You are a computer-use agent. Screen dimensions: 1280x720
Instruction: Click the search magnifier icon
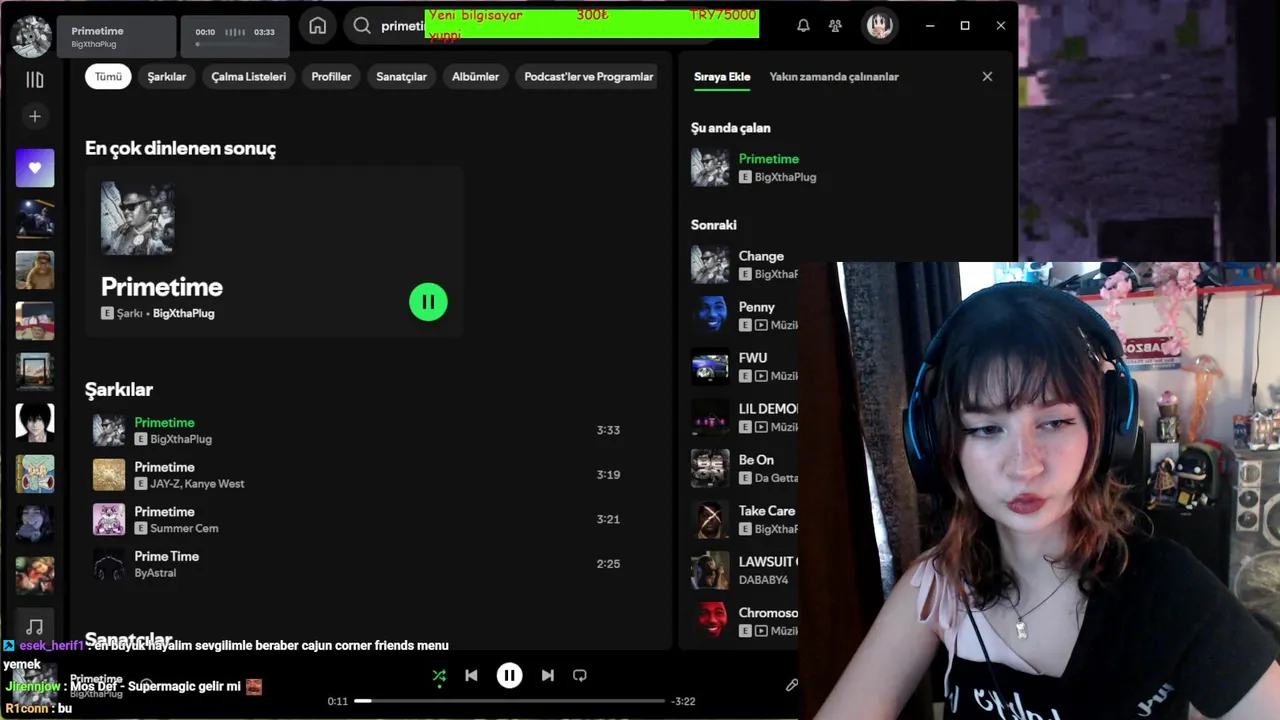362,26
